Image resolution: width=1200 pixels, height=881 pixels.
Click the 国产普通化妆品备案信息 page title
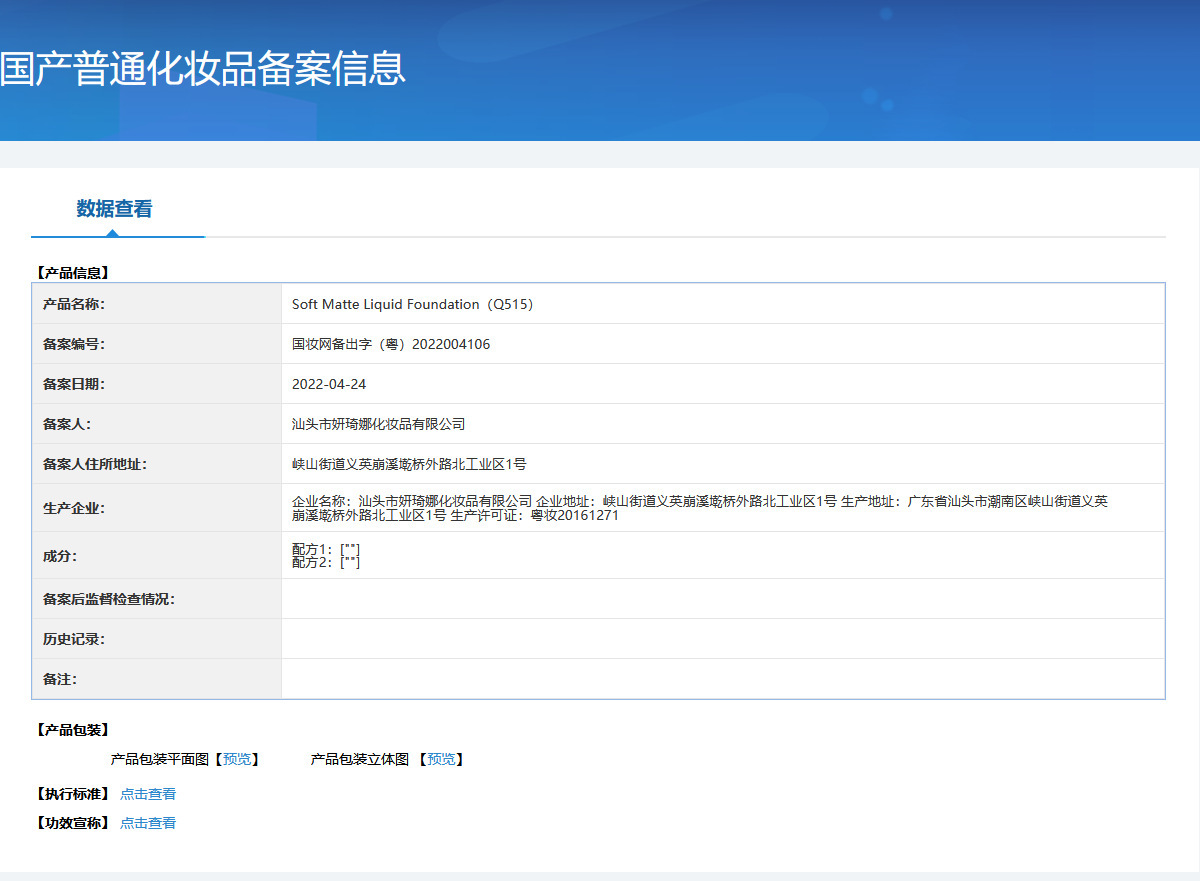point(203,68)
